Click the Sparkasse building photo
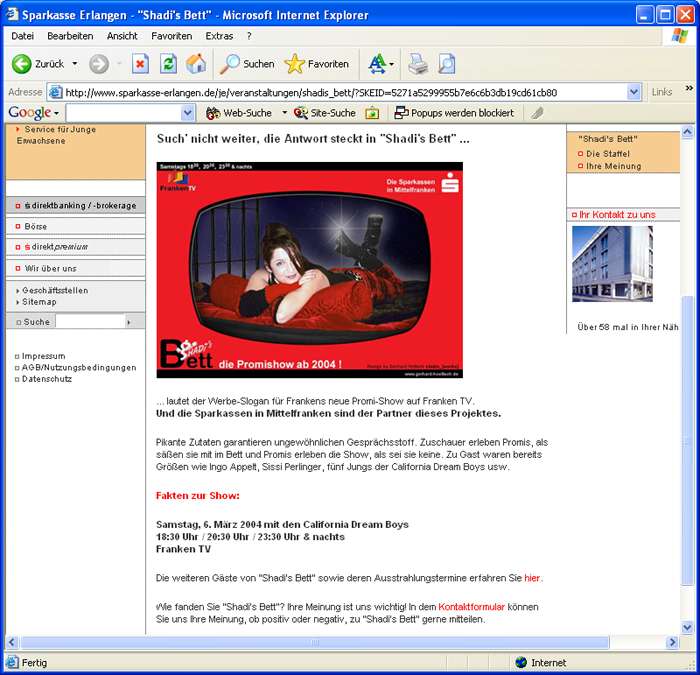This screenshot has height=675, width=700. coord(612,264)
